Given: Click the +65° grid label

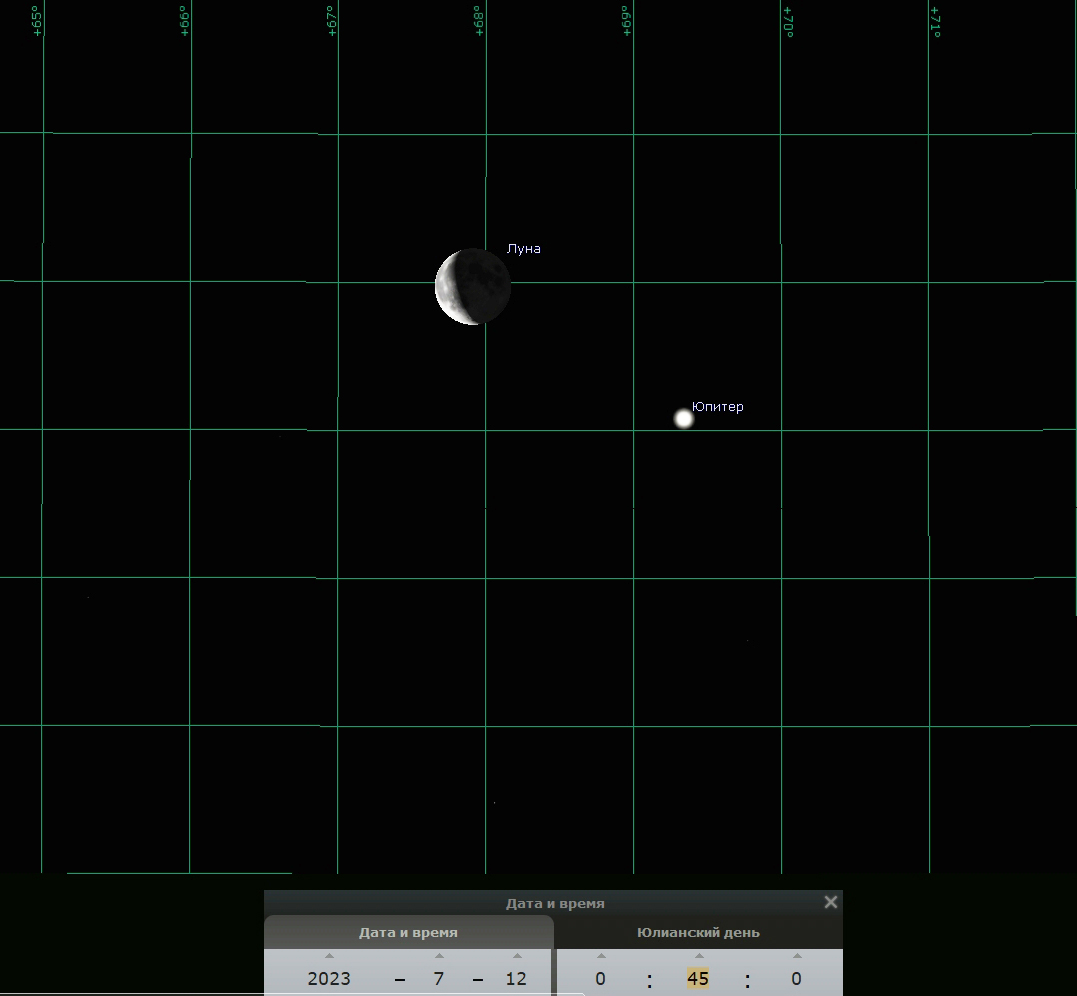Looking at the screenshot, I should pos(36,21).
